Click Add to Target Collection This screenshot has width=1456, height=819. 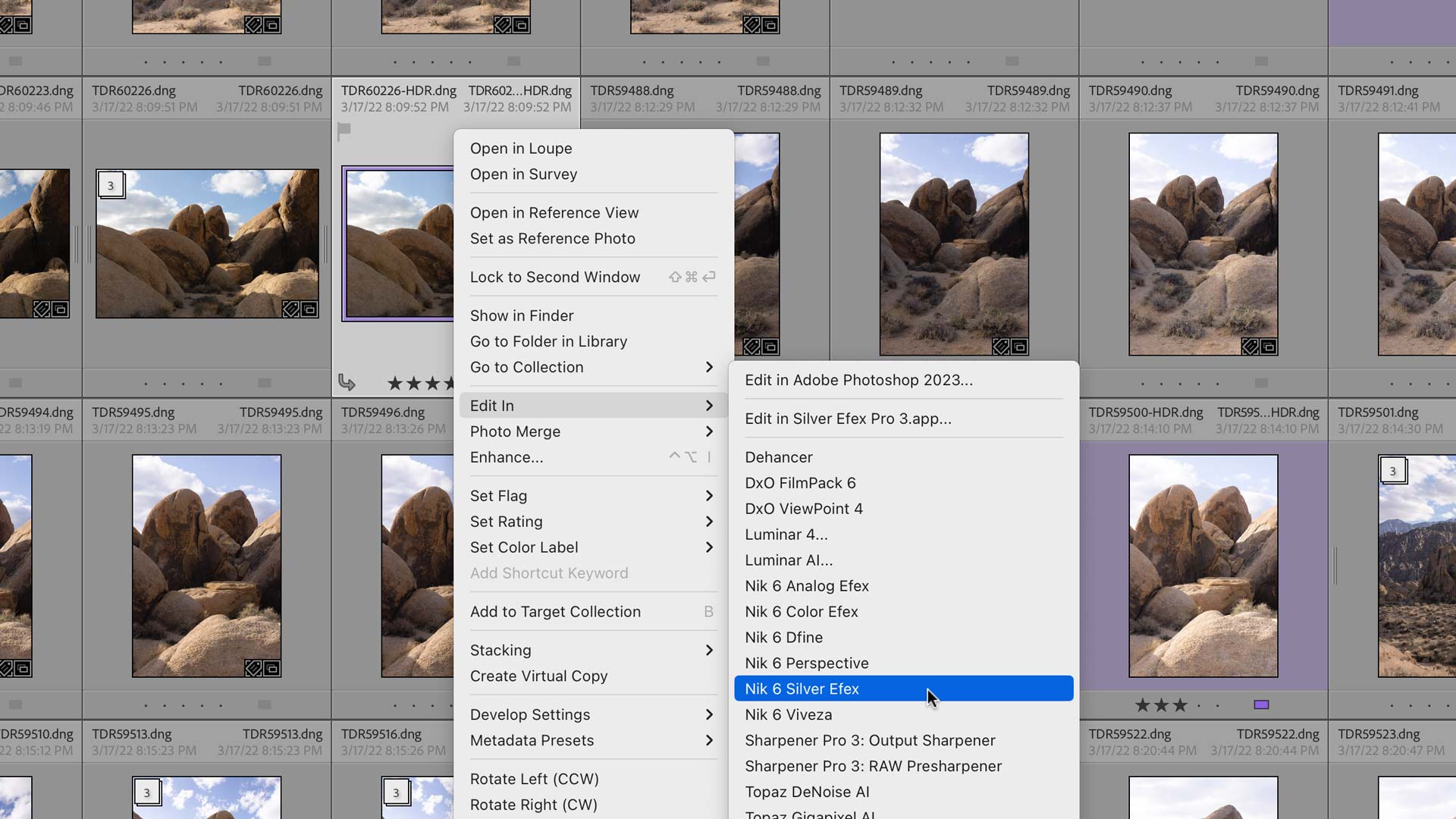click(x=555, y=611)
